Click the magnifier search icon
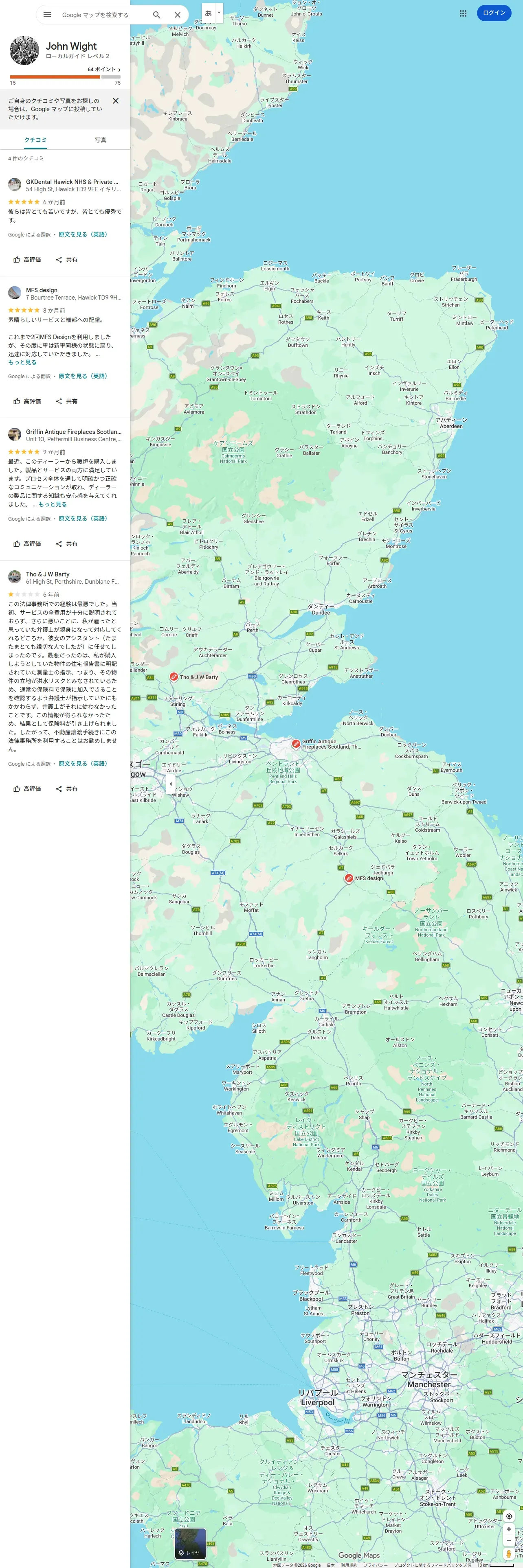This screenshot has height=1568, width=523. 156,15
